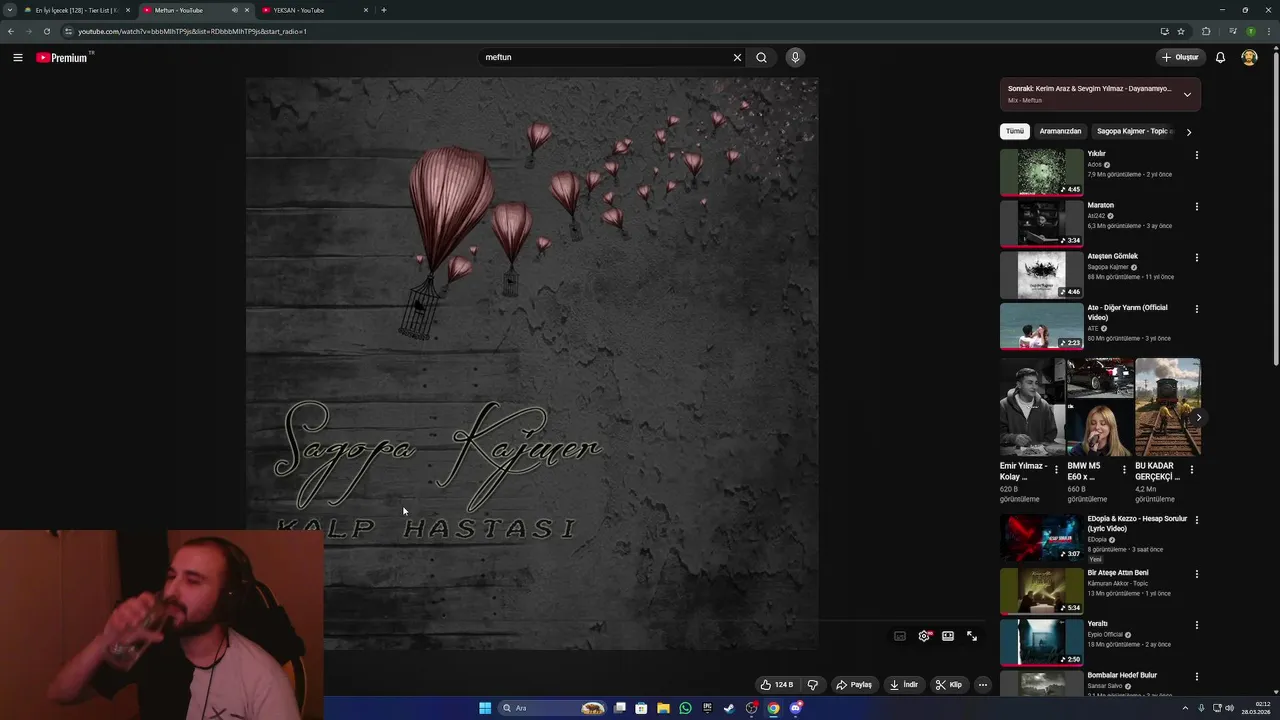Switch player to theater mode
The width and height of the screenshot is (1280, 720).
point(948,636)
